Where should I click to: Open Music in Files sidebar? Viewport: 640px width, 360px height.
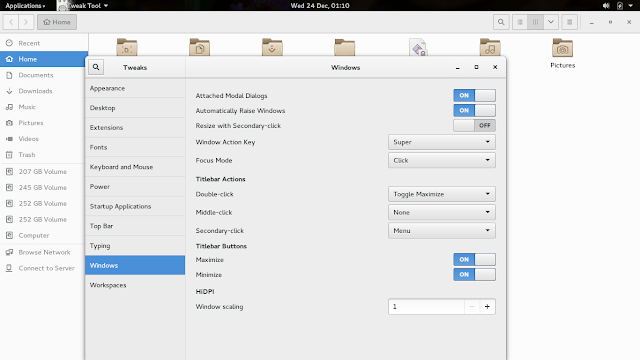click(44, 107)
